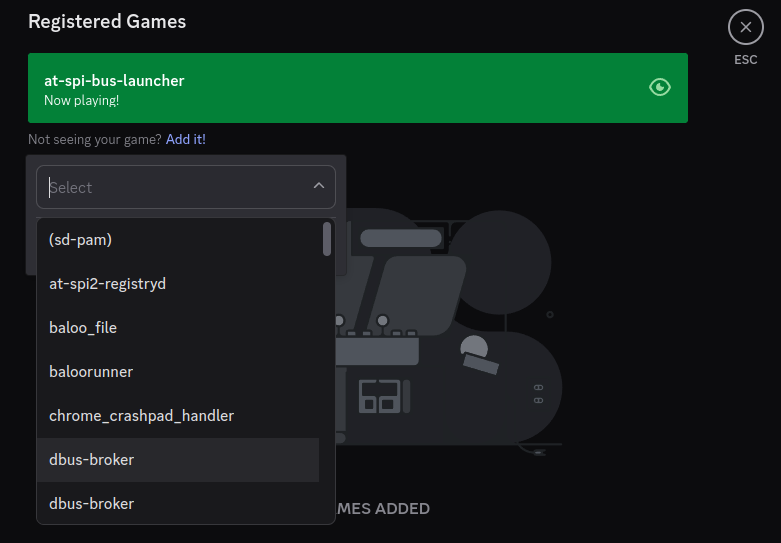
Task: Choose (sd-pam) from the list
Action: click(x=178, y=240)
